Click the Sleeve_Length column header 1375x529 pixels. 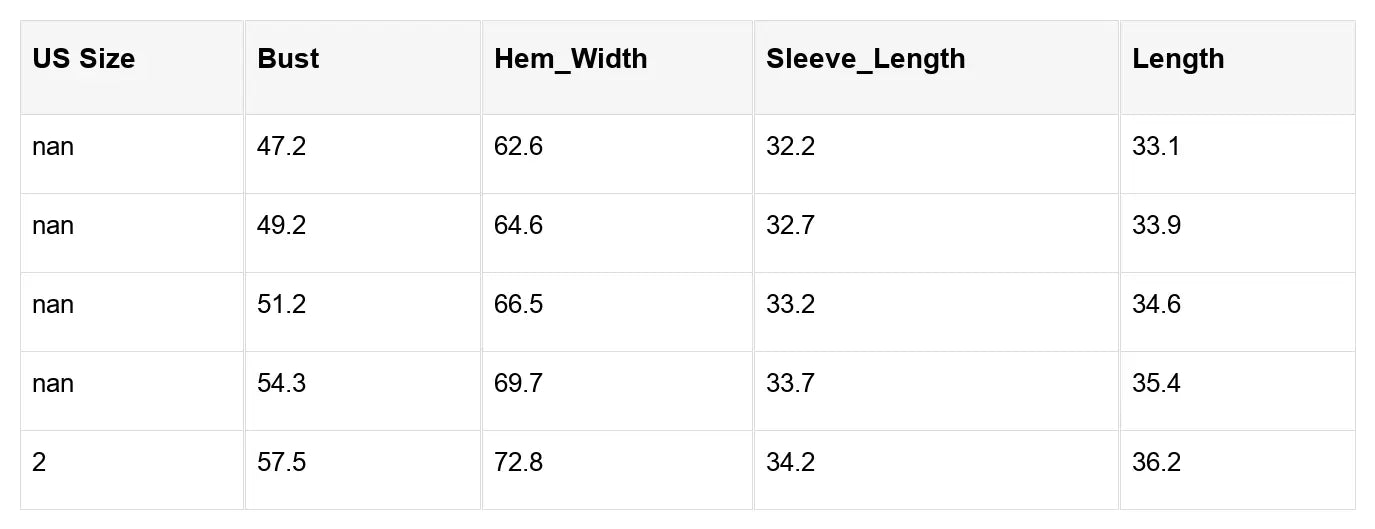pyautogui.click(x=865, y=59)
